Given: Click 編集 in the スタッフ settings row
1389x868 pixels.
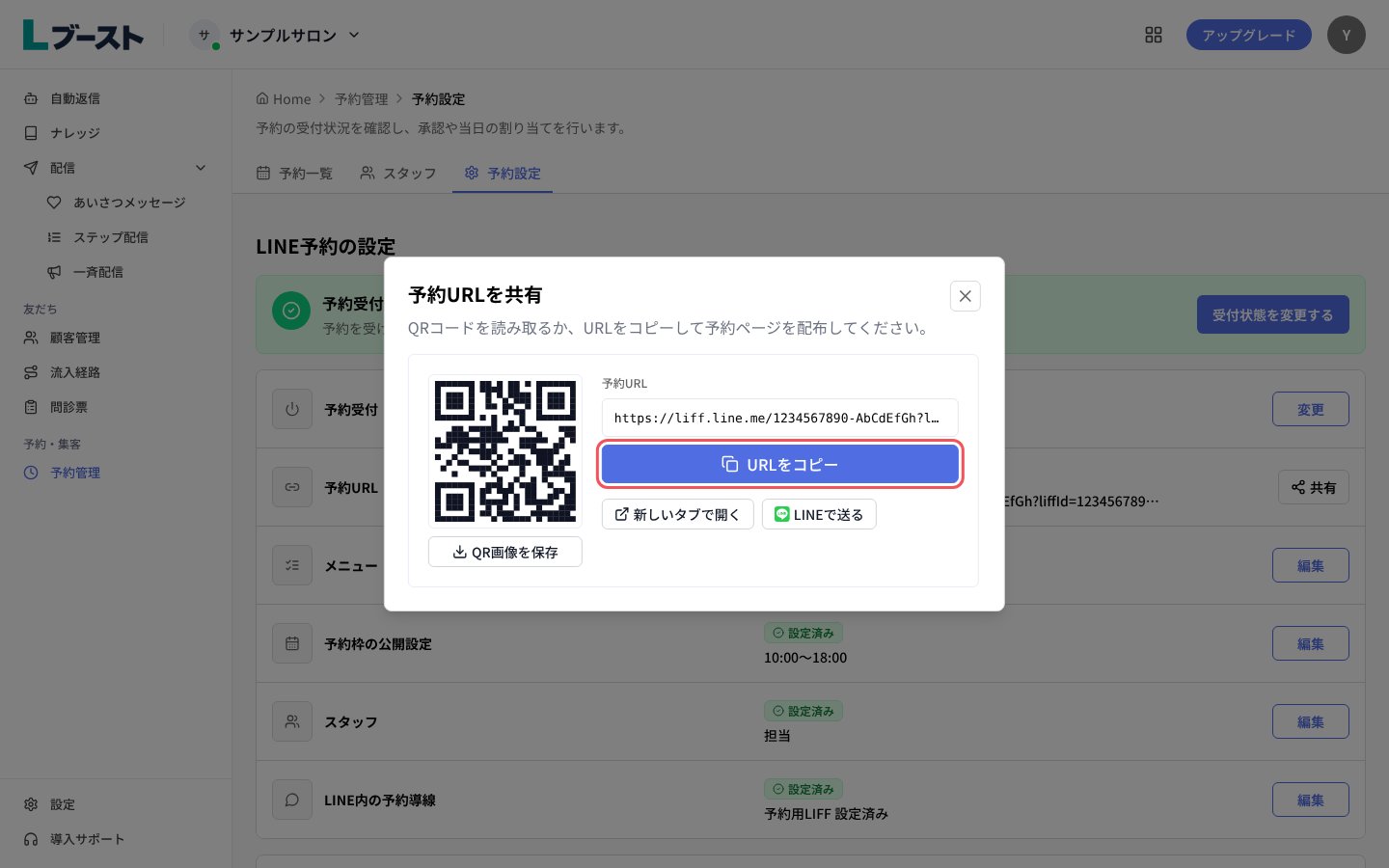Looking at the screenshot, I should (x=1310, y=721).
